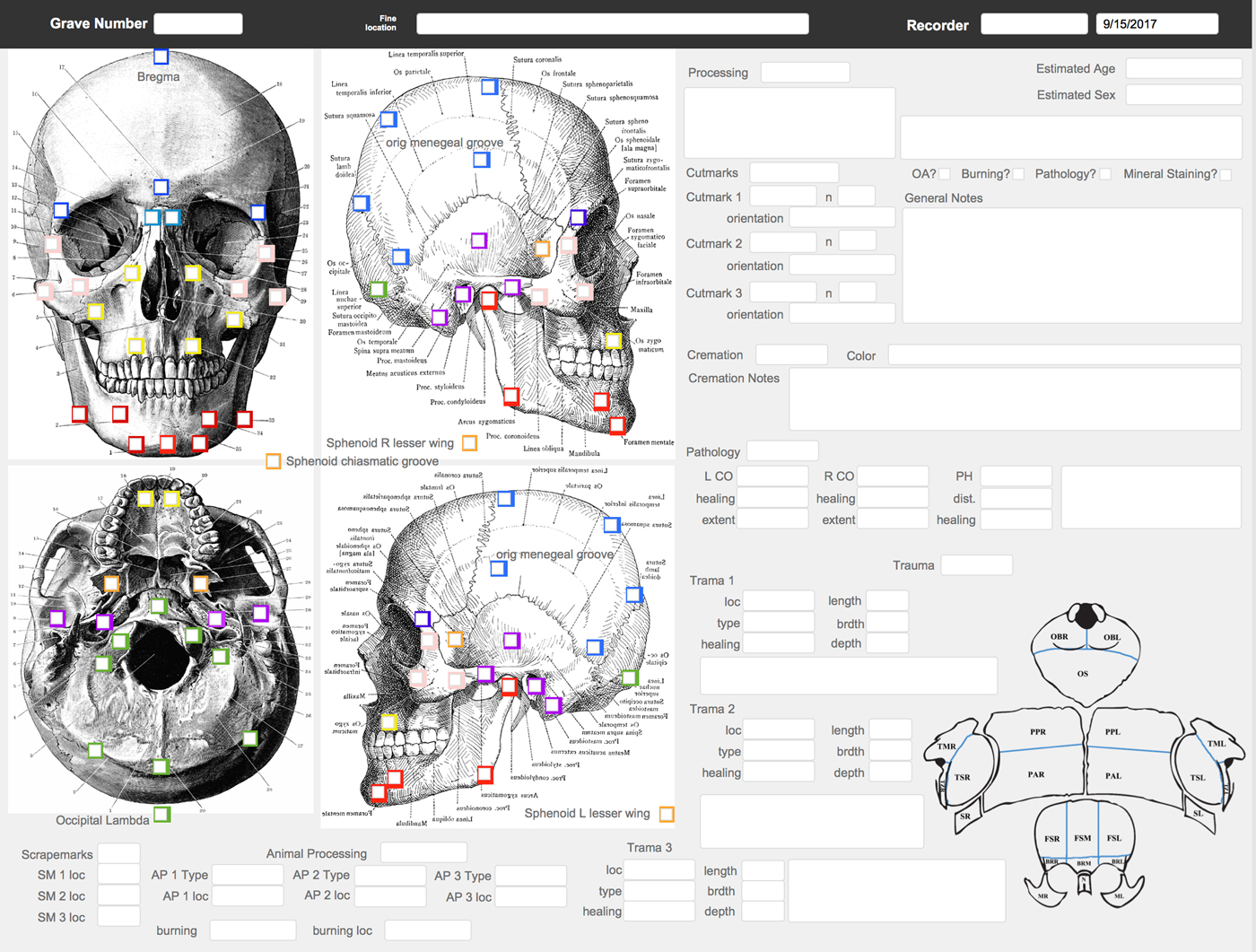Click the red mandible marker on the frontal skull view
Viewport: 1256px width, 952px height.
click(x=118, y=415)
